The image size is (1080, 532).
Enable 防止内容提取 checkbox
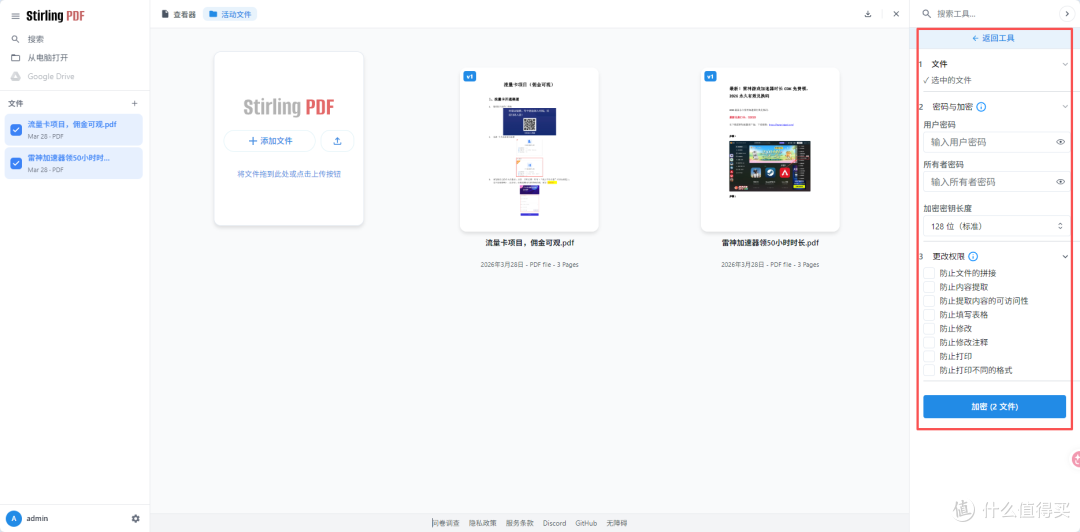pos(929,287)
